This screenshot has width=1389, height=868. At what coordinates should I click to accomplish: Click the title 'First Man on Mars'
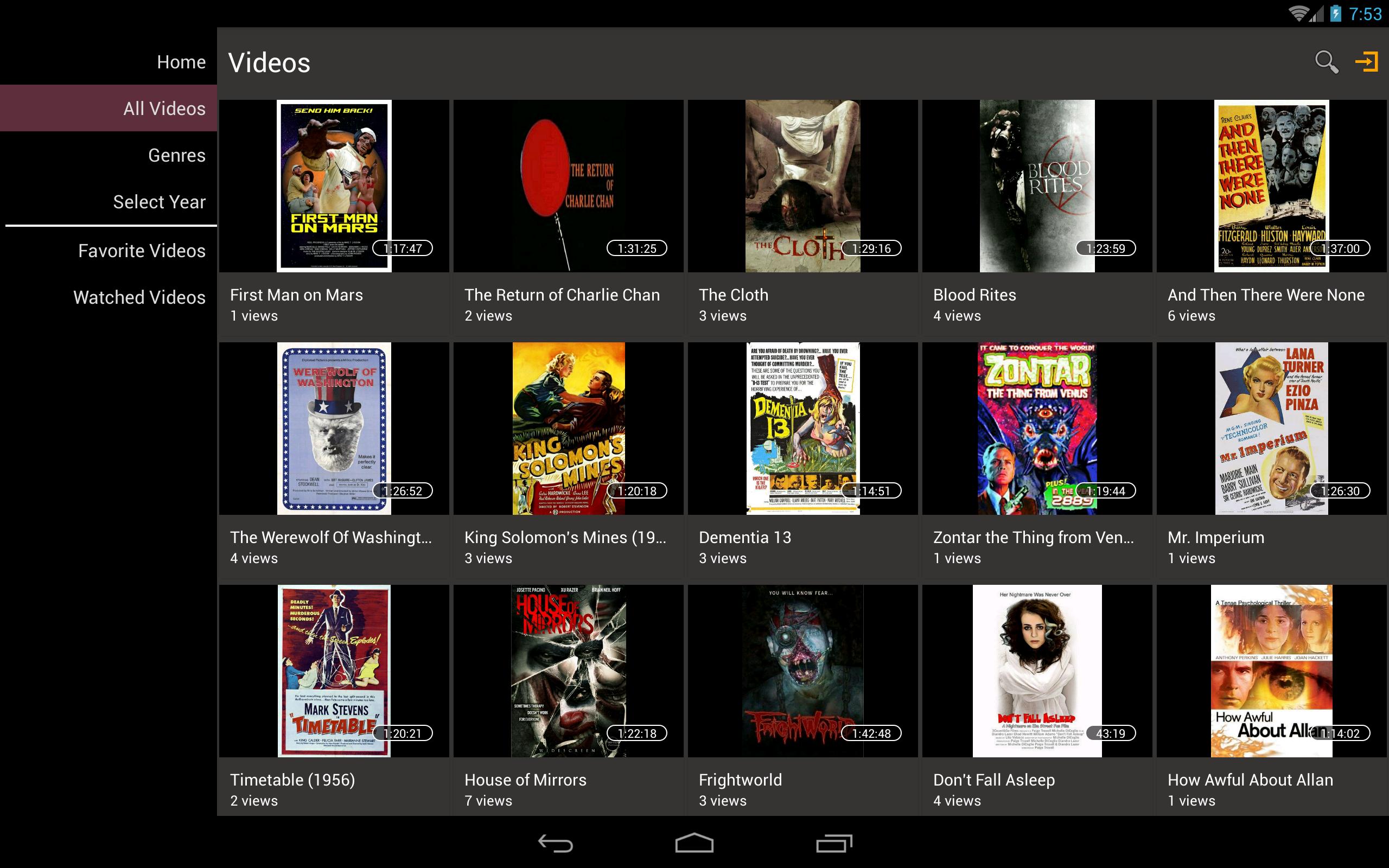[296, 295]
